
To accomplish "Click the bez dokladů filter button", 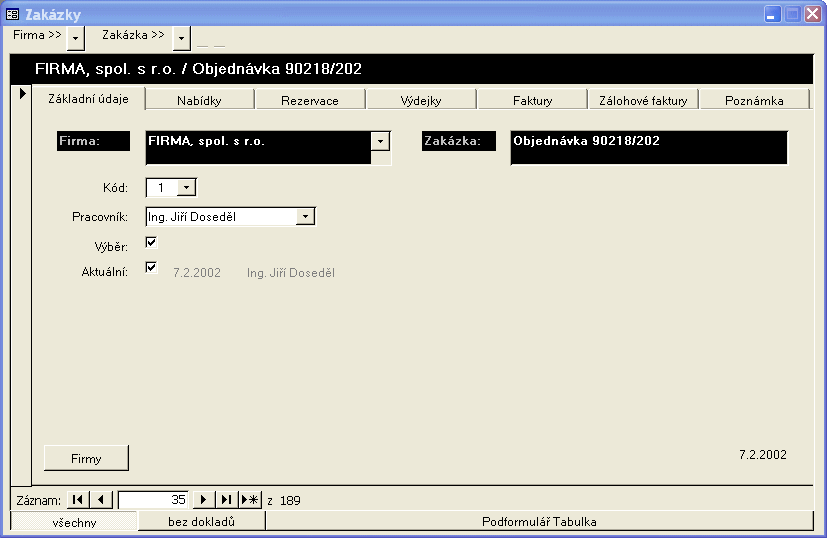I will click(201, 521).
